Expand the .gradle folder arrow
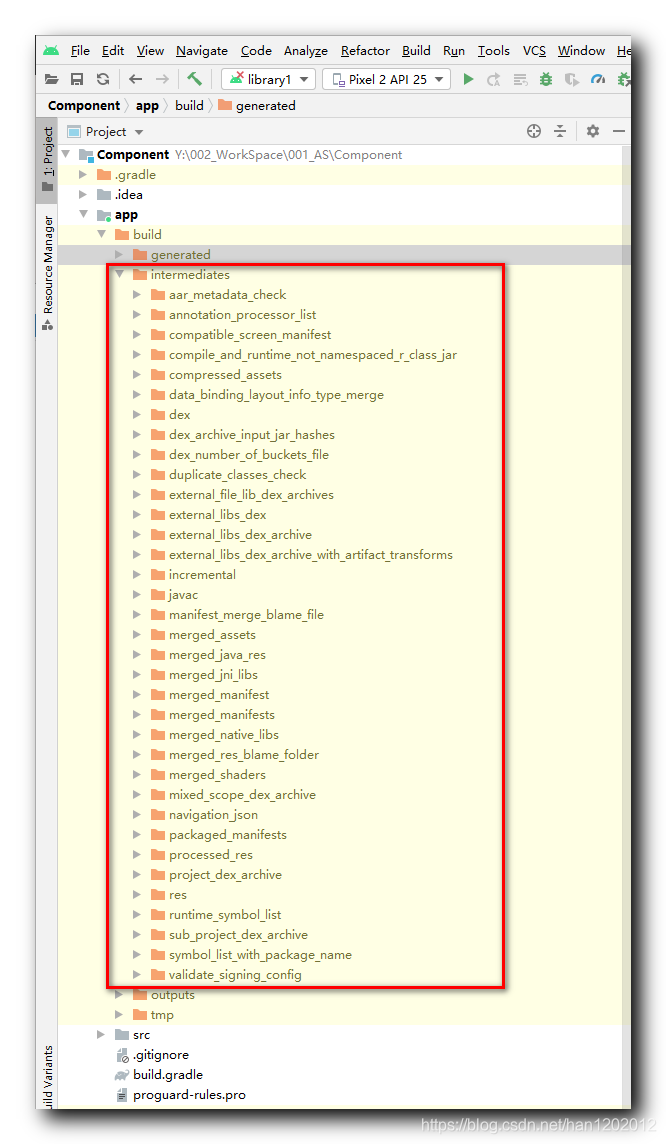The image size is (666, 1144). [x=83, y=174]
